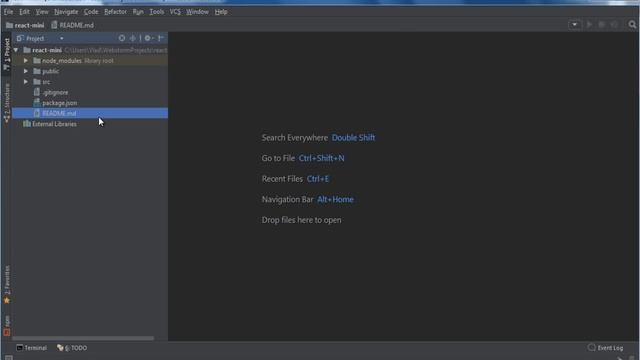The width and height of the screenshot is (640, 360).
Task: Open the Refactor menu
Action: (115, 12)
